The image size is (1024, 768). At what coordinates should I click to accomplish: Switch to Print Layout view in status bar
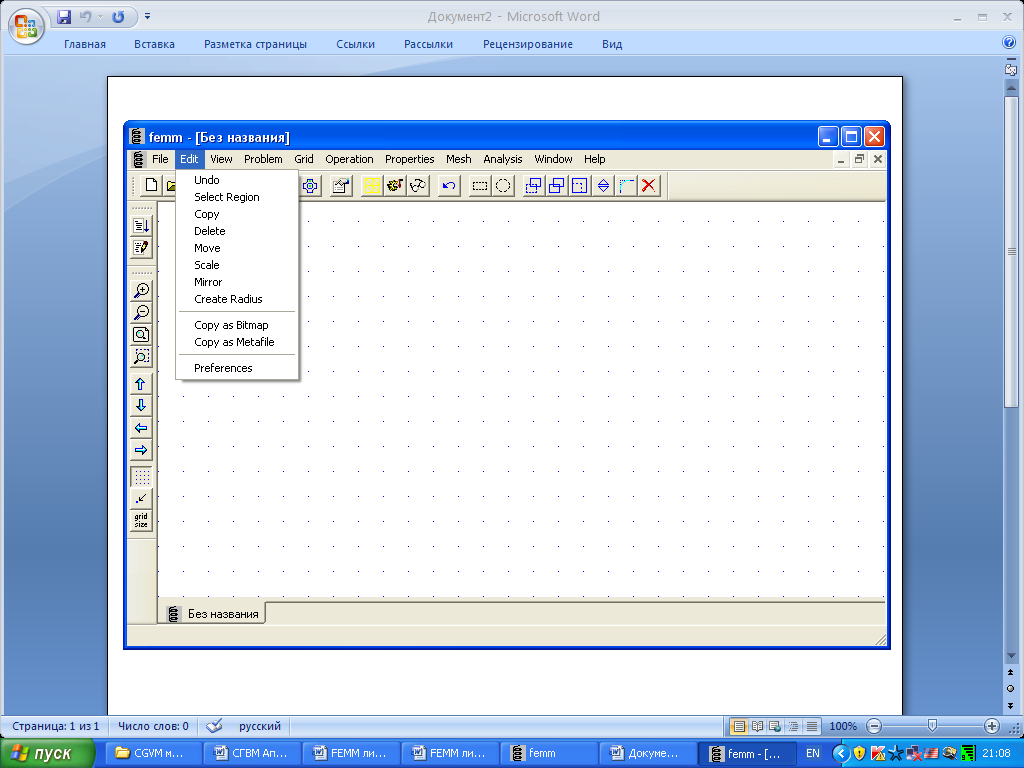click(739, 726)
